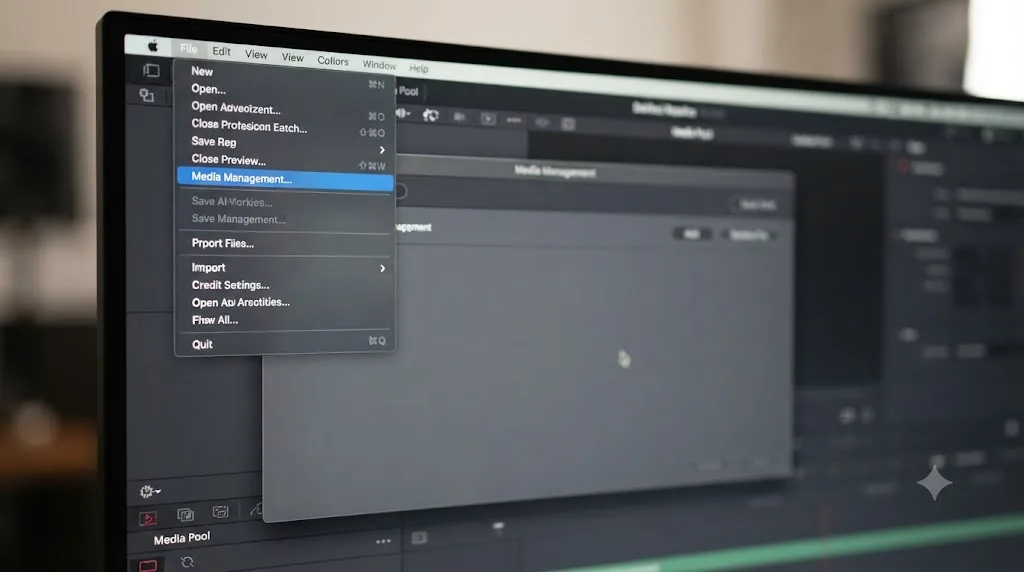Select Prport Files... menu item

[x=285, y=244]
